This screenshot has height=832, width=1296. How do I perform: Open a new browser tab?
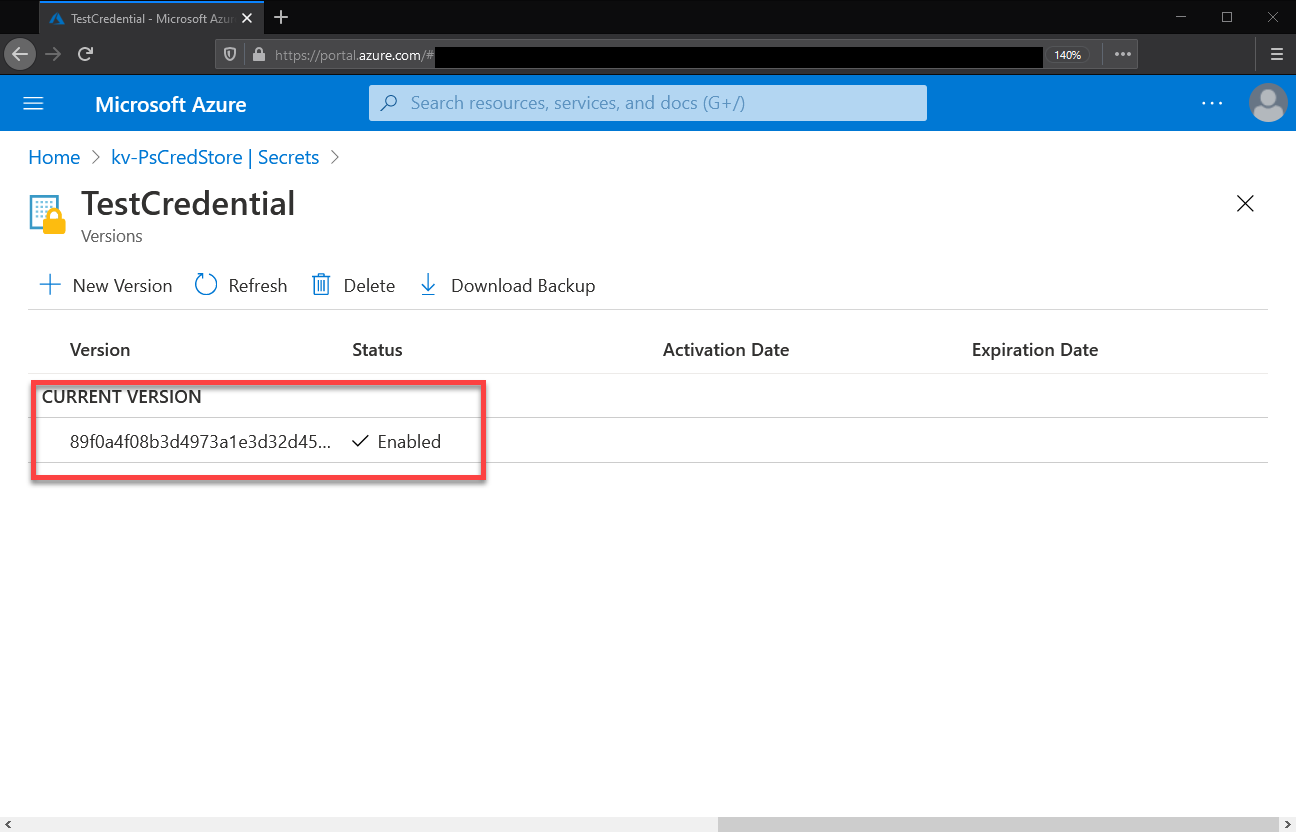point(281,17)
